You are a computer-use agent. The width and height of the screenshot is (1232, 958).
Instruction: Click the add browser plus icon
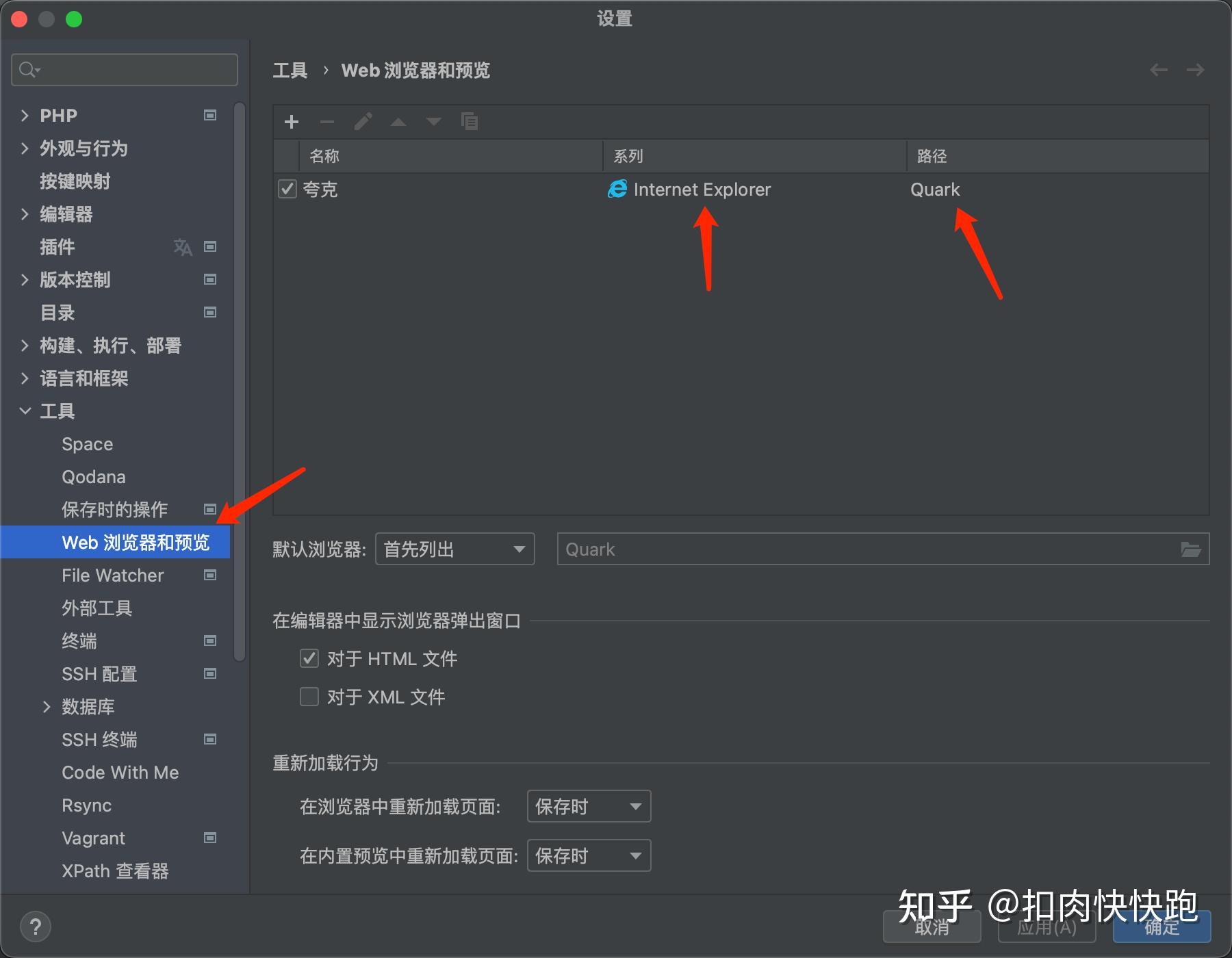click(x=292, y=122)
